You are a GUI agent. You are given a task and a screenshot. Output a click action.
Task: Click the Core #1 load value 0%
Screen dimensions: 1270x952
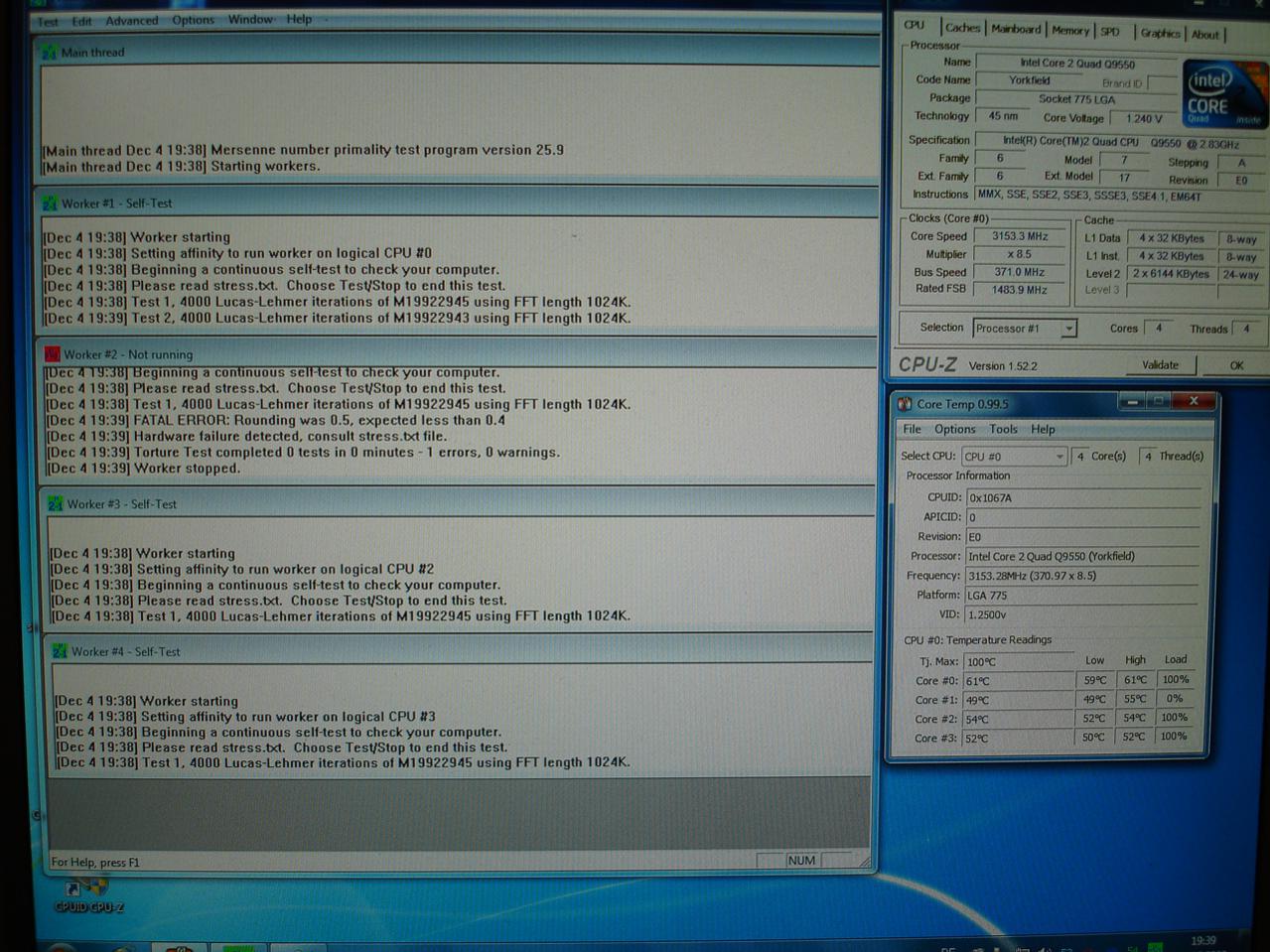tap(1175, 699)
